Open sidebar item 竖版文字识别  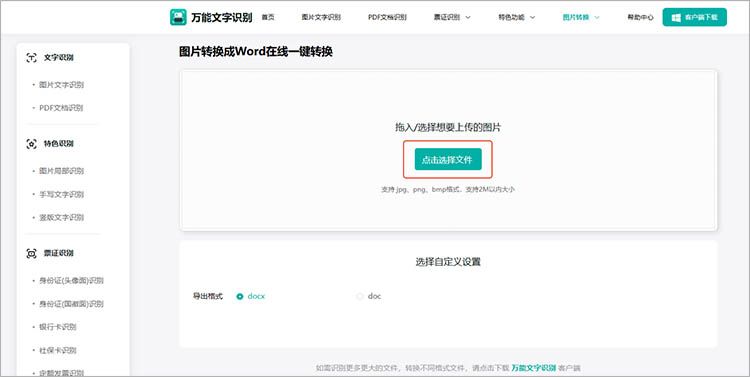point(61,218)
